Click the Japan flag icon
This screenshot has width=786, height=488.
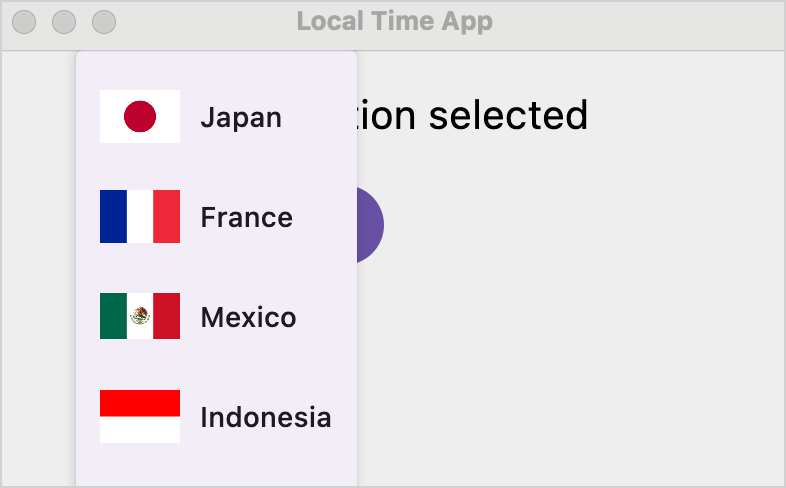pos(140,116)
